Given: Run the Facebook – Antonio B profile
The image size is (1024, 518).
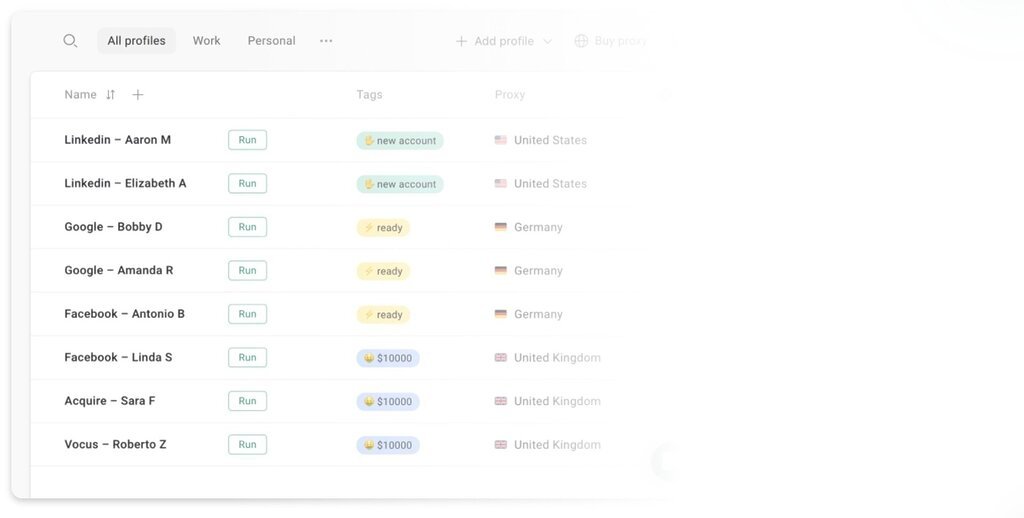Looking at the screenshot, I should (x=248, y=314).
